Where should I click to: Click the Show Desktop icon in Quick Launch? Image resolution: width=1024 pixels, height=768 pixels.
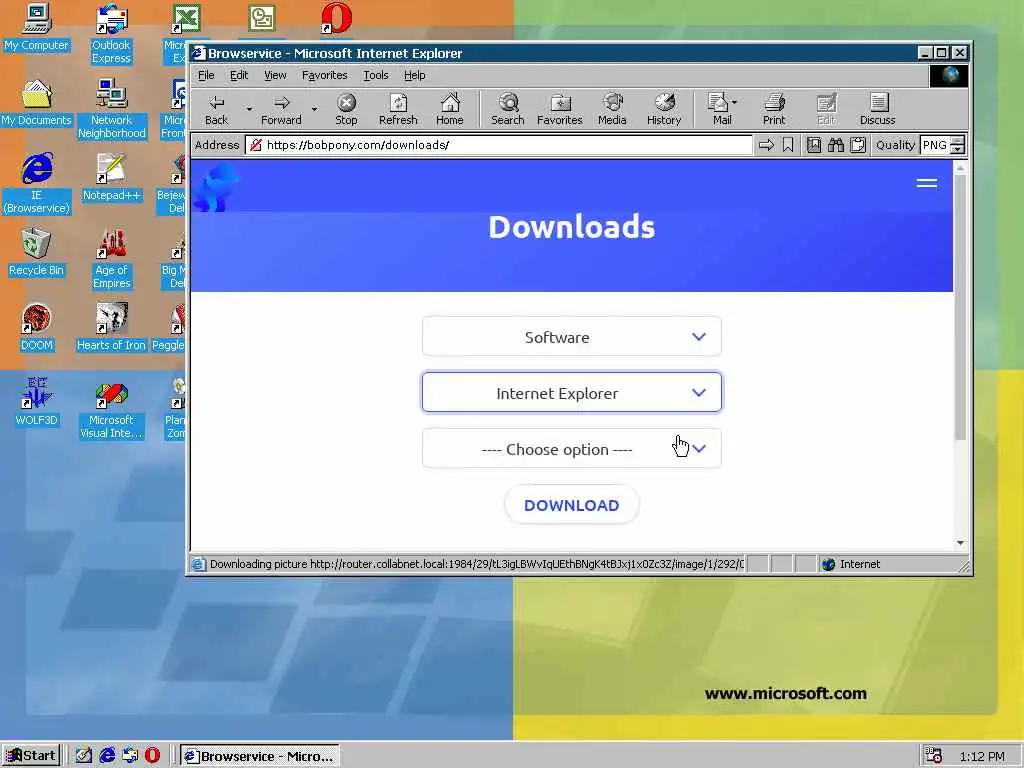[84, 756]
